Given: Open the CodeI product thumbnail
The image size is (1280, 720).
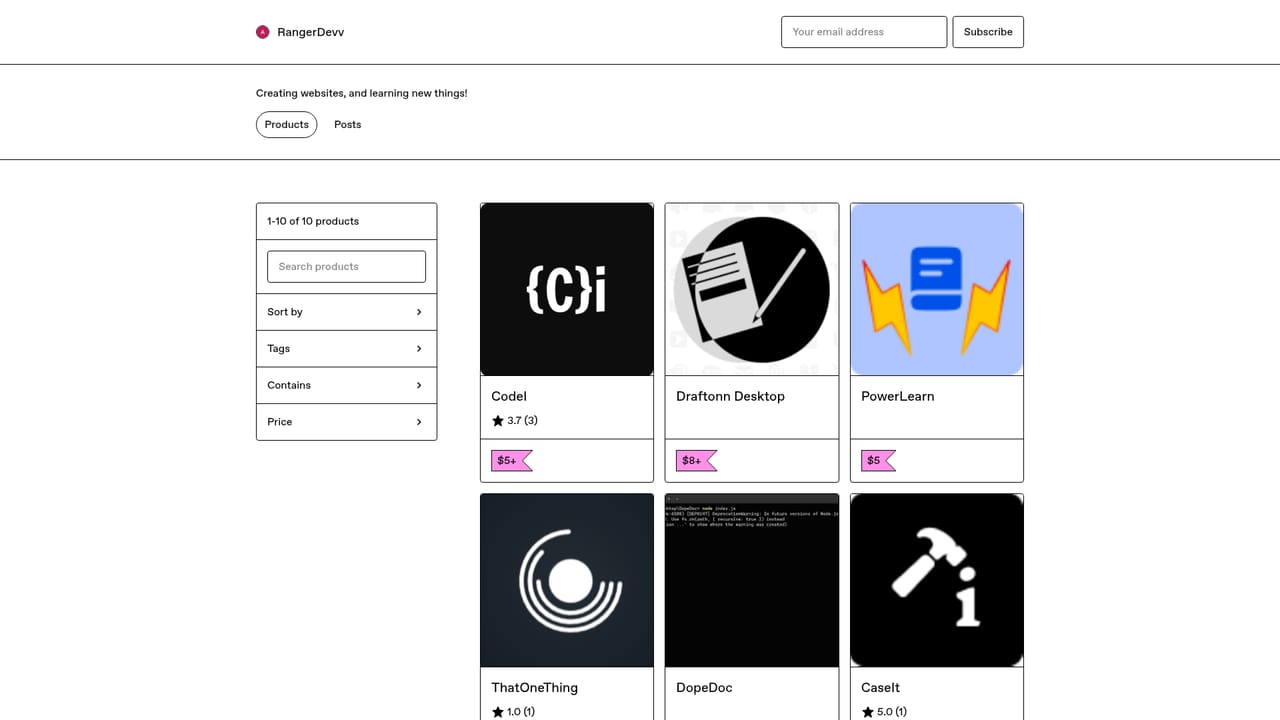Looking at the screenshot, I should tap(567, 290).
